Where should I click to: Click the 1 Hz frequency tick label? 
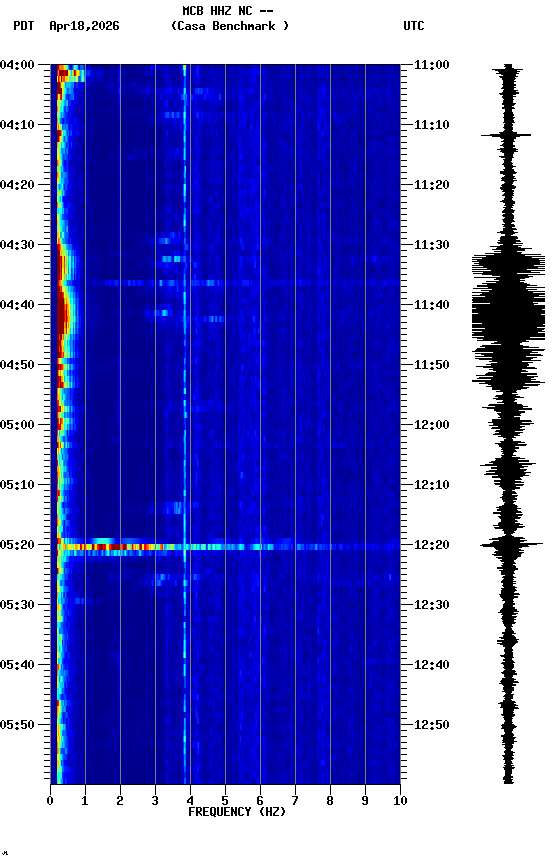(85, 801)
